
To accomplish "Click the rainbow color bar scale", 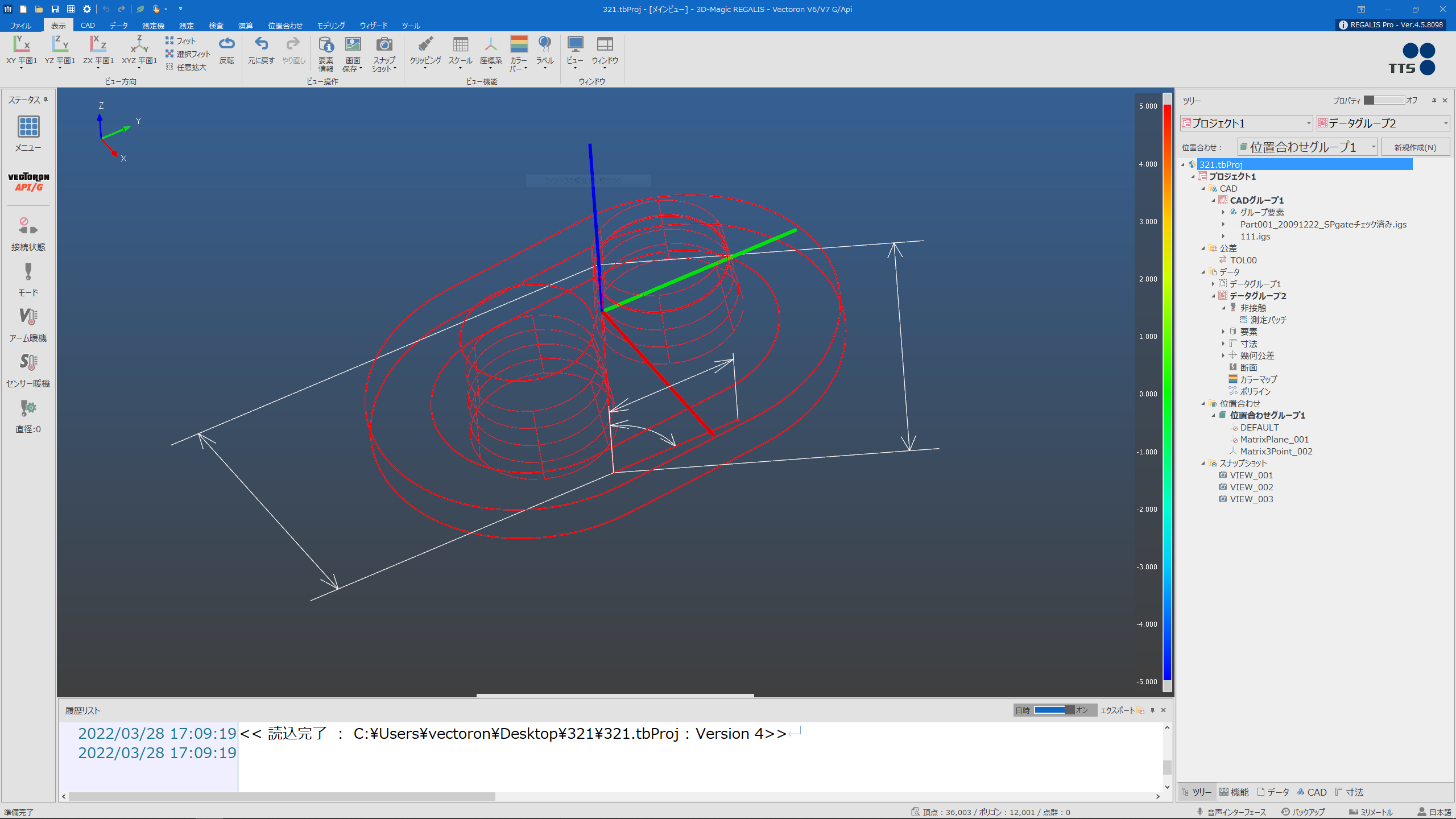I will (x=1167, y=392).
